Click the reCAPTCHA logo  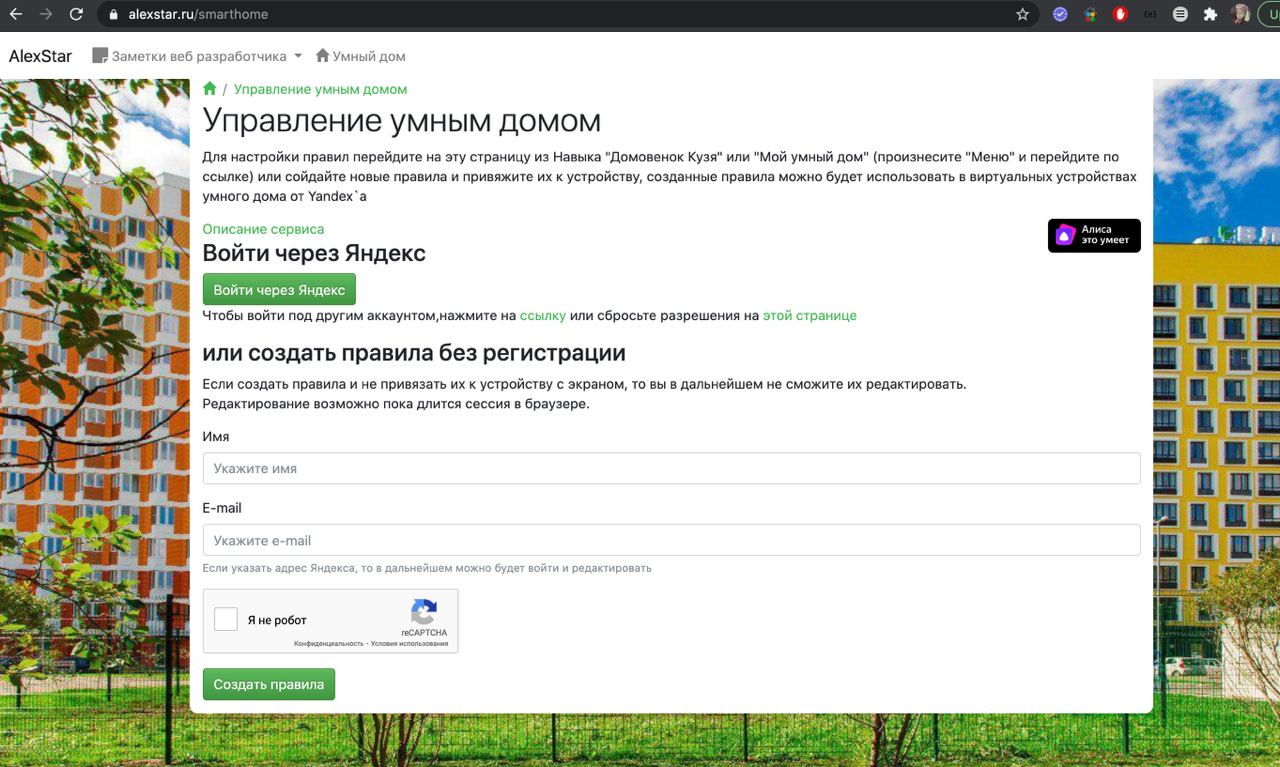[x=424, y=612]
